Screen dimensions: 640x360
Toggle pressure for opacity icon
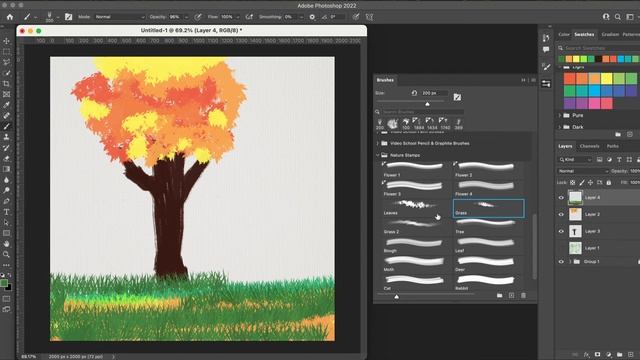198,17
